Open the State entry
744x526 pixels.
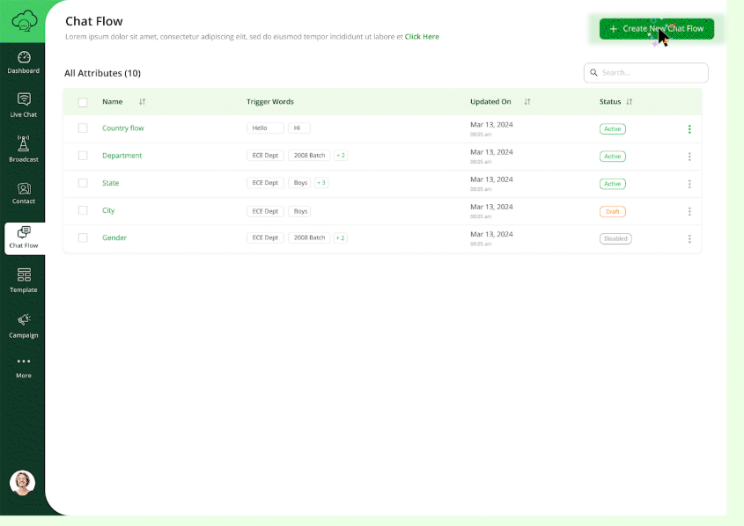(111, 183)
